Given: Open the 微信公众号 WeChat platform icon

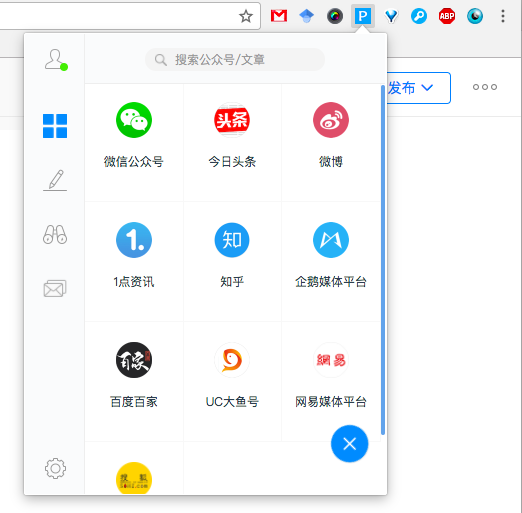Looking at the screenshot, I should tap(134, 120).
